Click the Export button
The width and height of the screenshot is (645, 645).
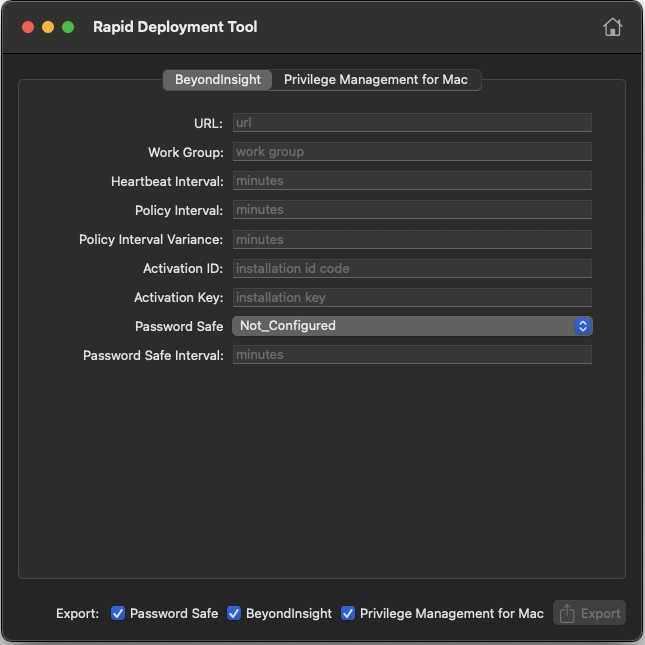coord(589,613)
